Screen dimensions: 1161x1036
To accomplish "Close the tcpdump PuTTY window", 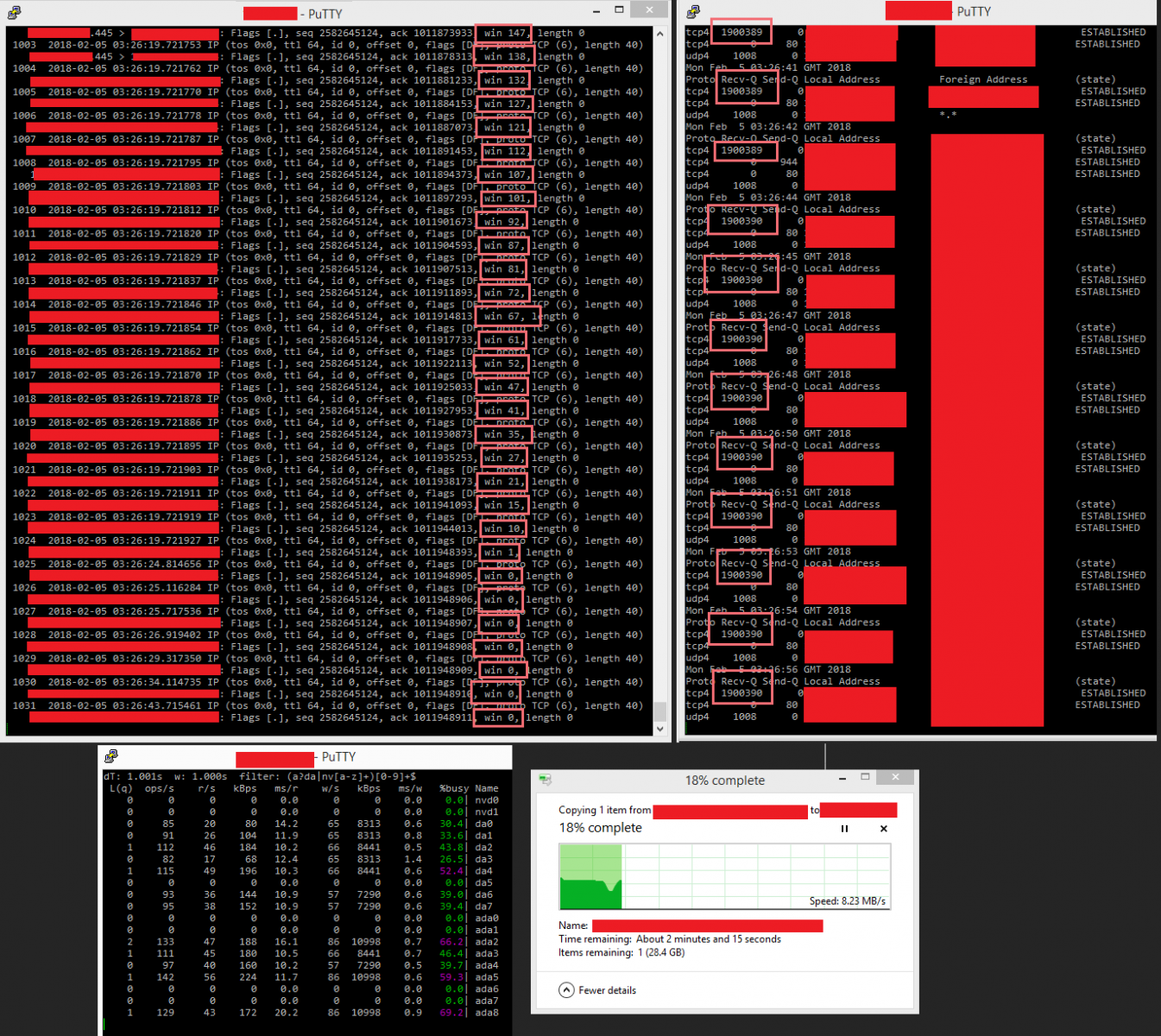I will click(x=649, y=10).
